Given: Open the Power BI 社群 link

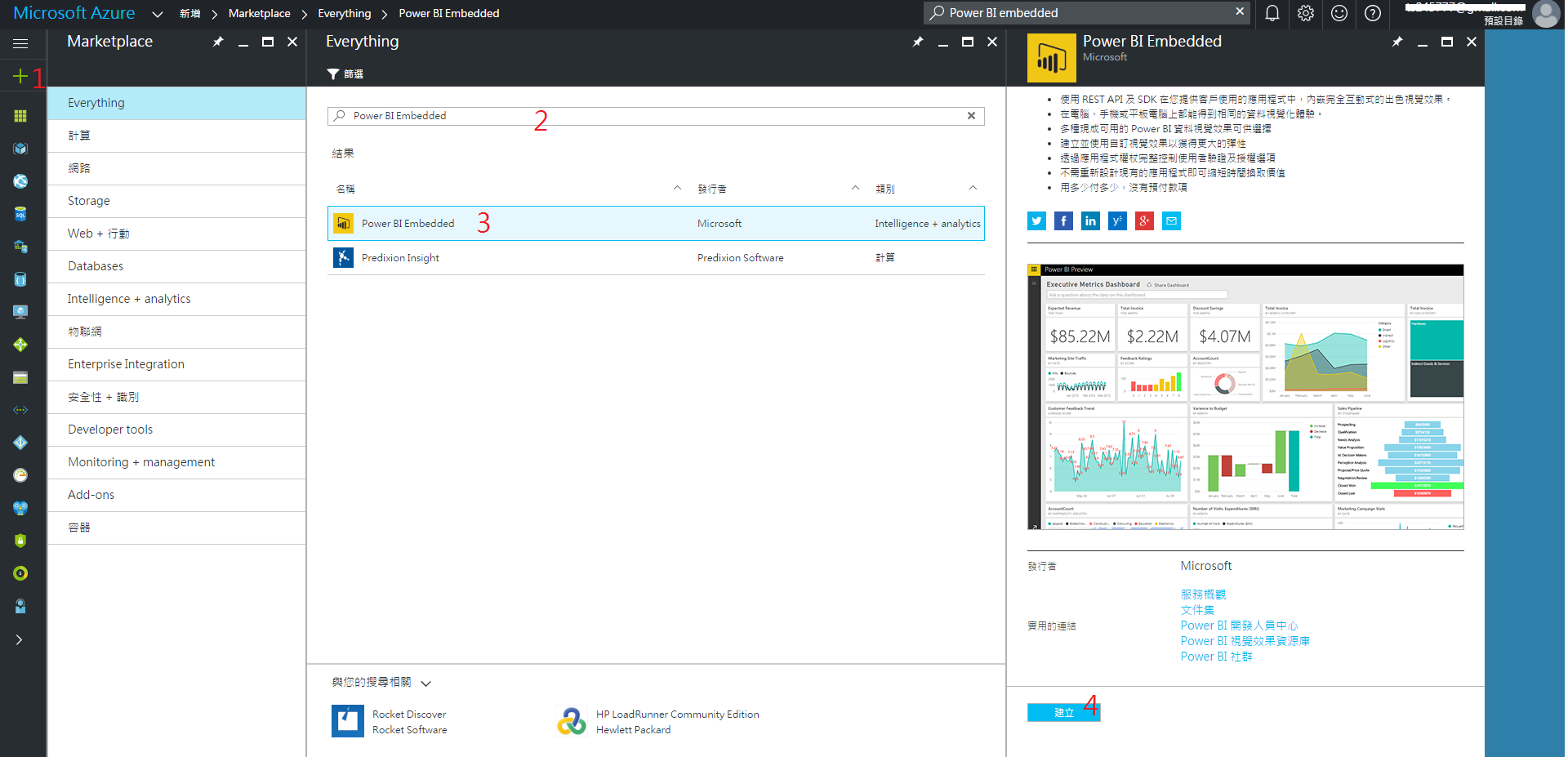Looking at the screenshot, I should click(1216, 657).
